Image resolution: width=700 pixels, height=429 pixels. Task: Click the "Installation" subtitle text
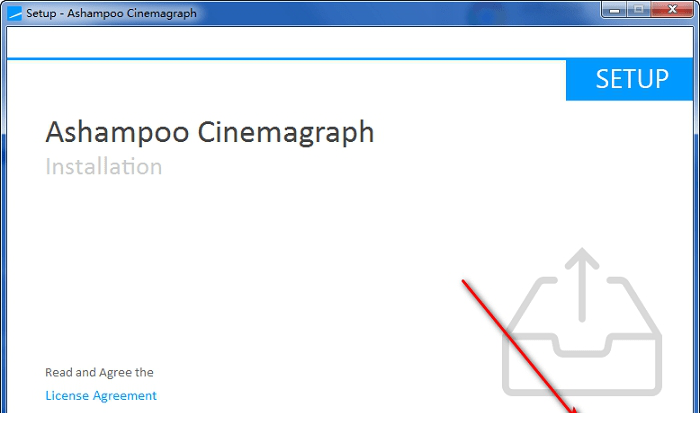tap(104, 167)
